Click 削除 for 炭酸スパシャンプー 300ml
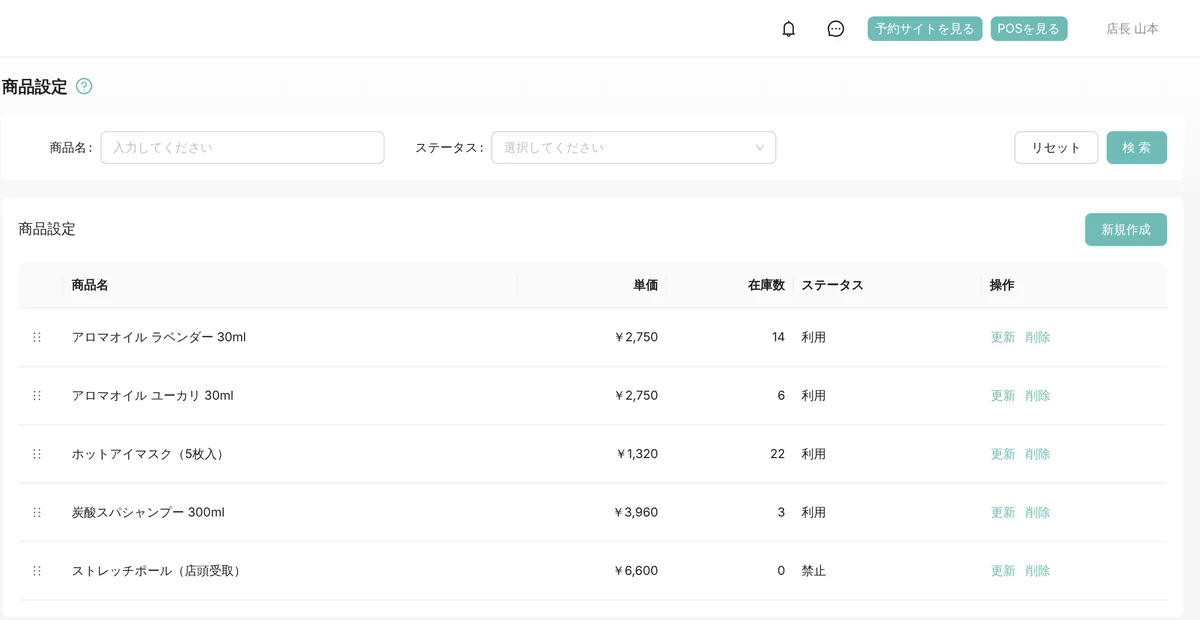Screen dimensions: 1200x620 pos(1038,512)
